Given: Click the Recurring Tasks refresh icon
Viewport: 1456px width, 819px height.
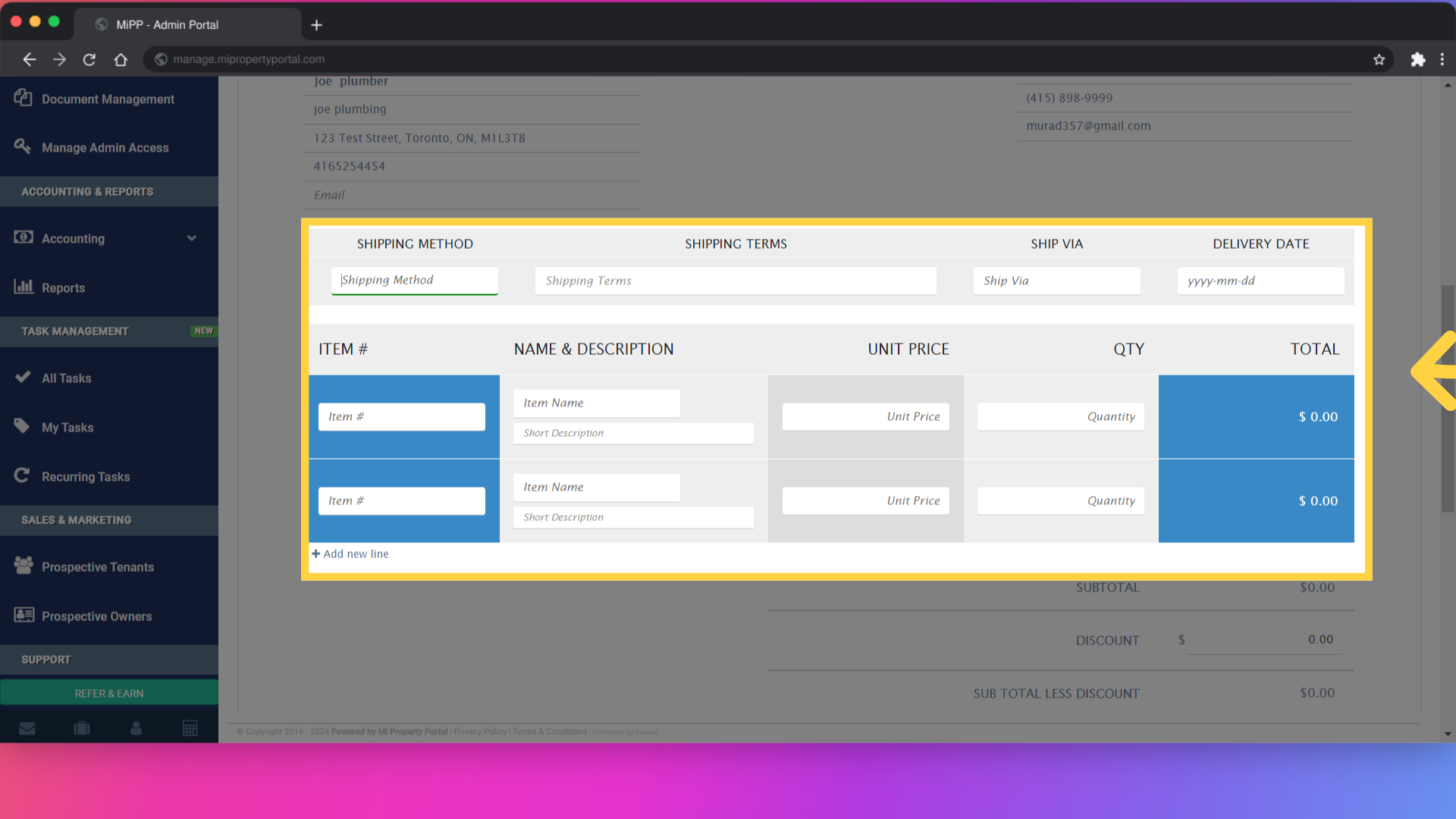Looking at the screenshot, I should pos(22,475).
